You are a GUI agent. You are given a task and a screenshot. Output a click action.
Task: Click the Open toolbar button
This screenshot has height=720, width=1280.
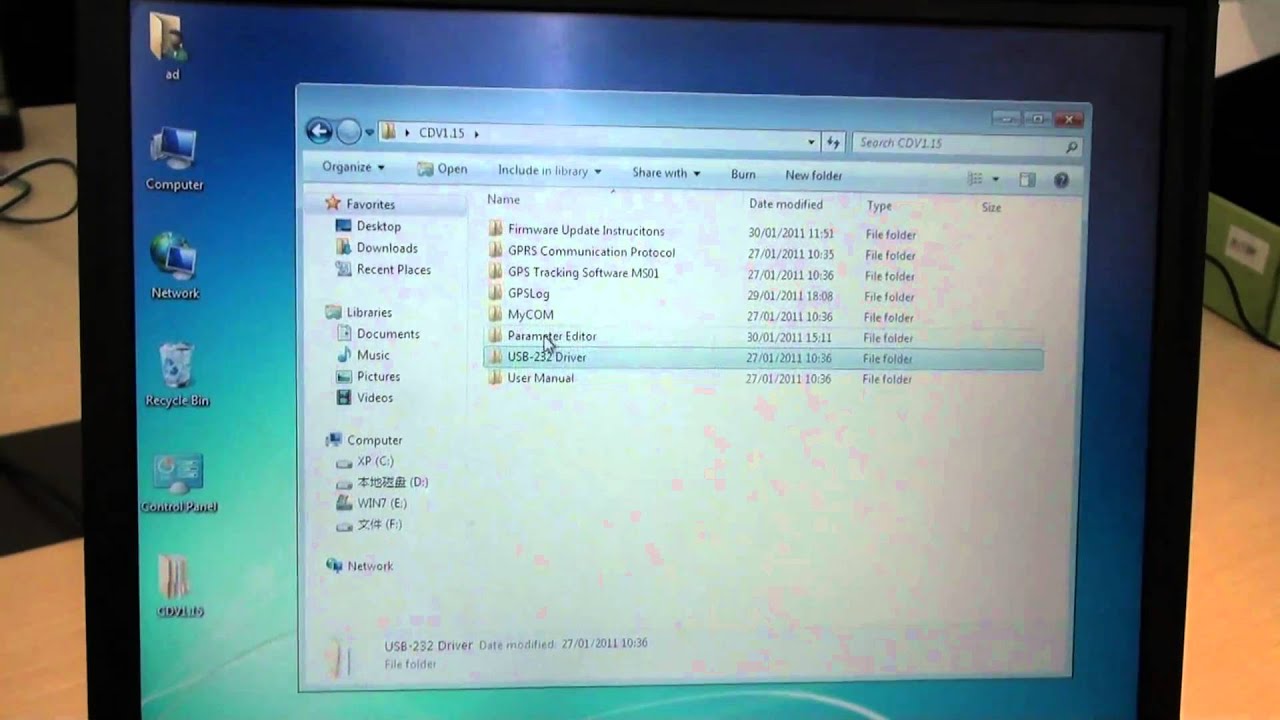click(442, 169)
